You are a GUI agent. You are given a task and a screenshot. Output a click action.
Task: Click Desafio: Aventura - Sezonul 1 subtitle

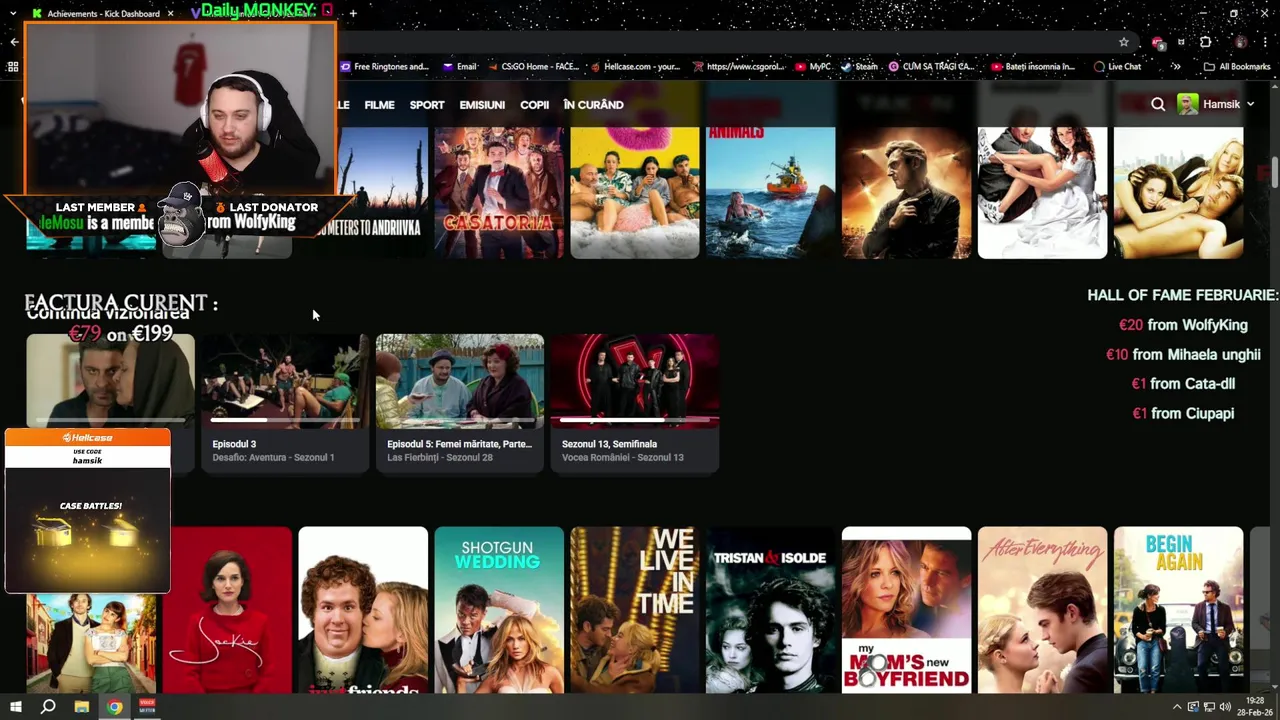[273, 458]
